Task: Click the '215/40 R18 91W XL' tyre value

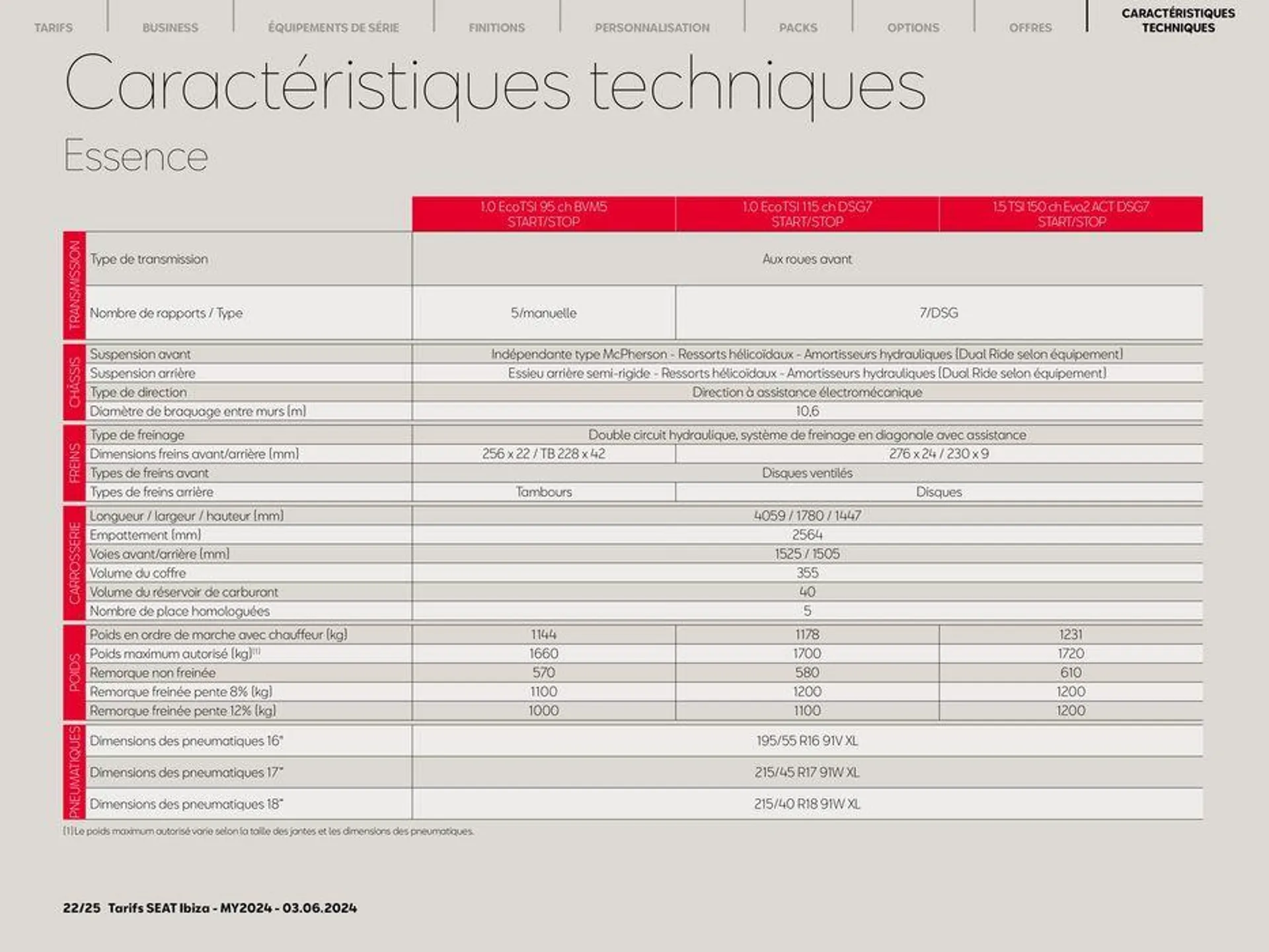Action: 807,804
